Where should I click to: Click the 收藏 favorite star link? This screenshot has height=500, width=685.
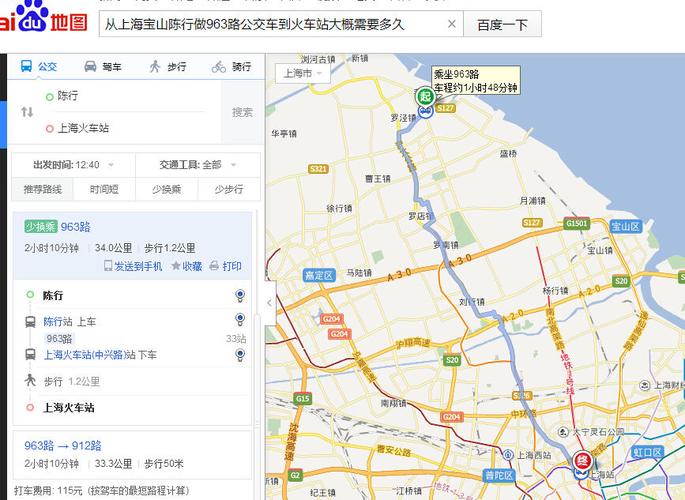[x=187, y=266]
